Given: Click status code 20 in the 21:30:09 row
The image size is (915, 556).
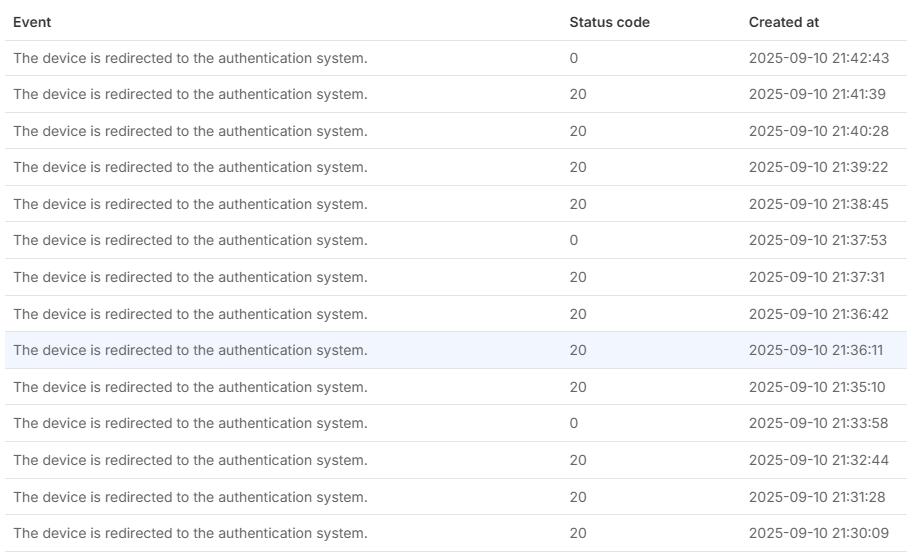Looking at the screenshot, I should 578,533.
